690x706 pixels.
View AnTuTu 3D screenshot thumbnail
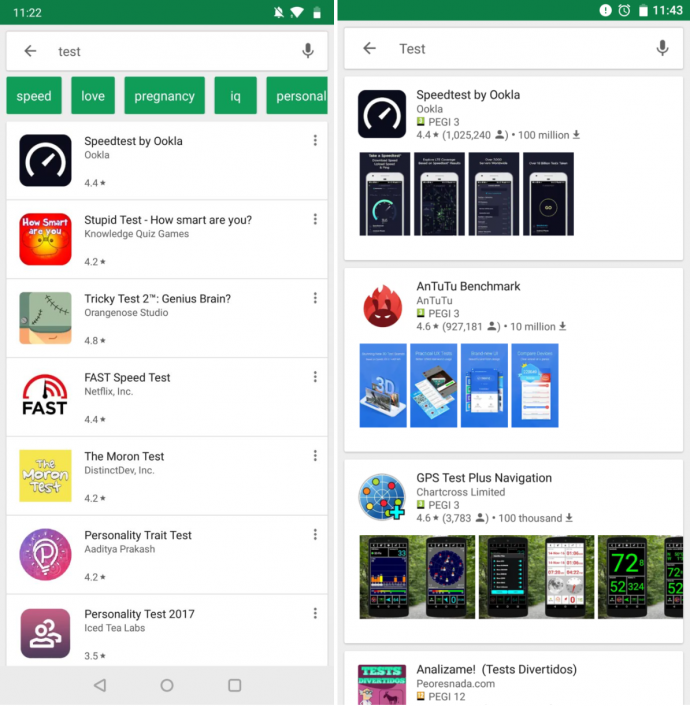(383, 385)
